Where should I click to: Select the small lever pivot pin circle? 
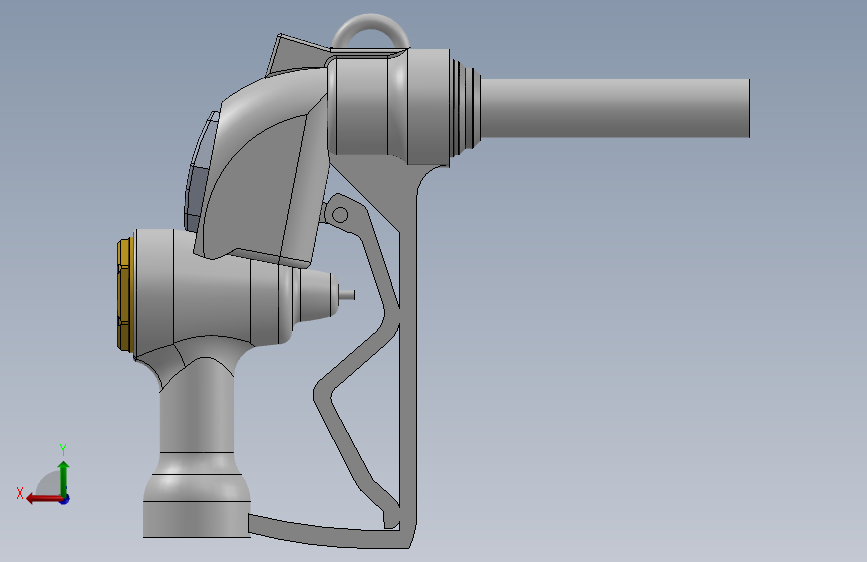pyautogui.click(x=340, y=215)
